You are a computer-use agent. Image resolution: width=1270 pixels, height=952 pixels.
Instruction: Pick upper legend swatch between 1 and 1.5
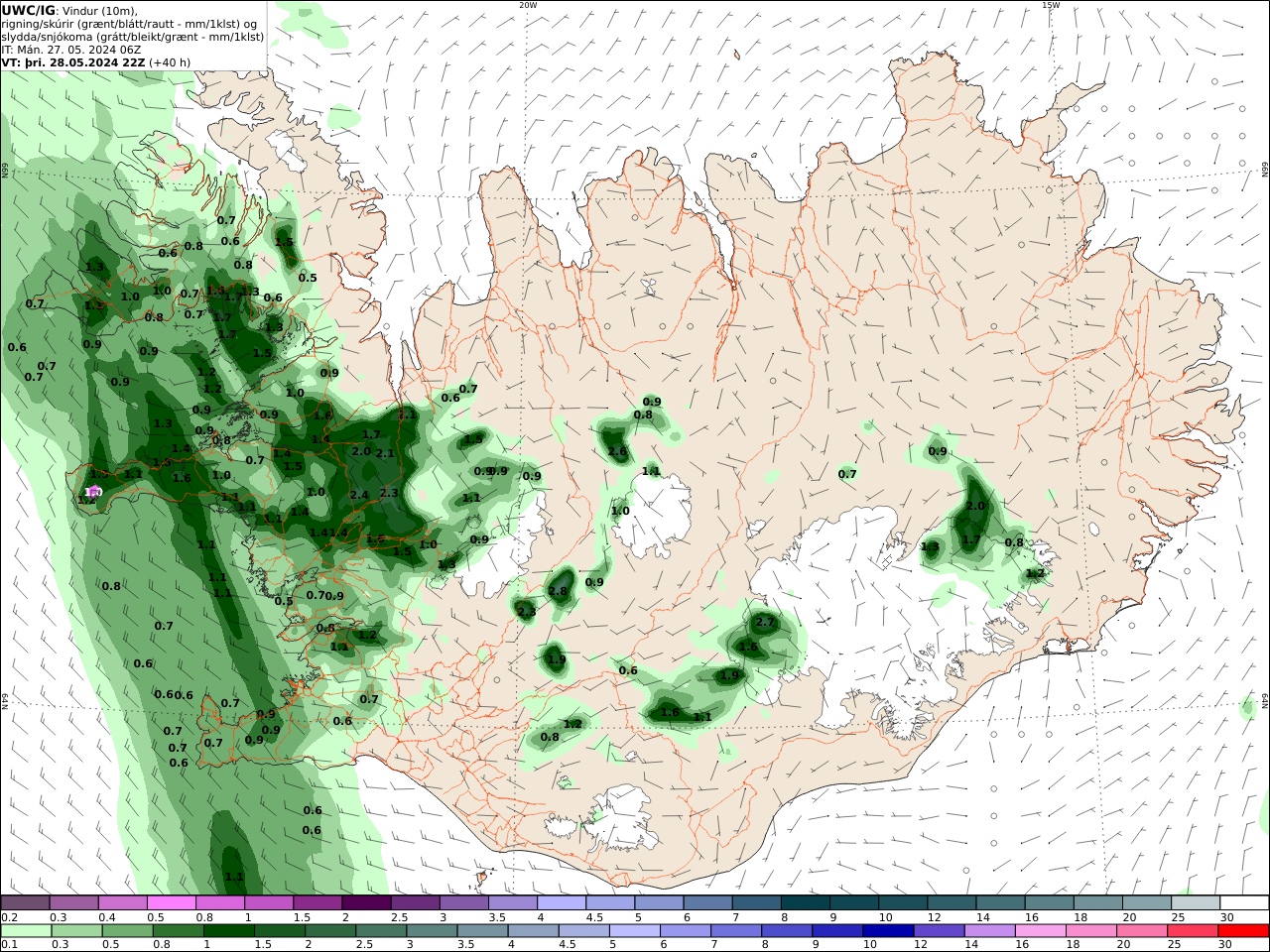pos(268,902)
